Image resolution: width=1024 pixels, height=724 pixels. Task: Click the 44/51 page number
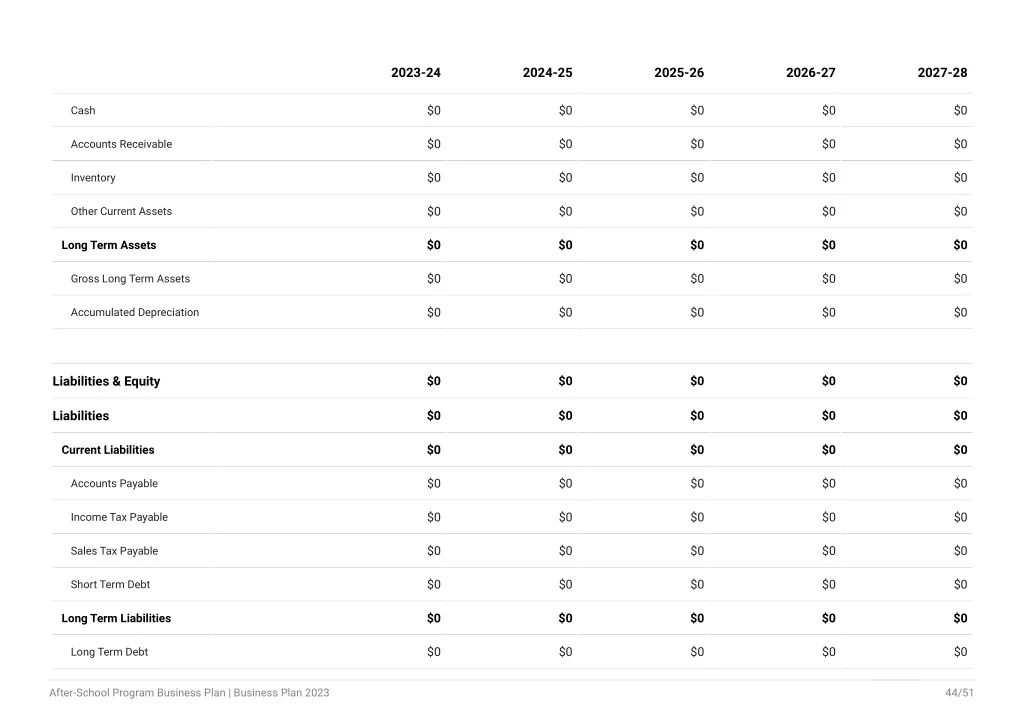pos(959,693)
